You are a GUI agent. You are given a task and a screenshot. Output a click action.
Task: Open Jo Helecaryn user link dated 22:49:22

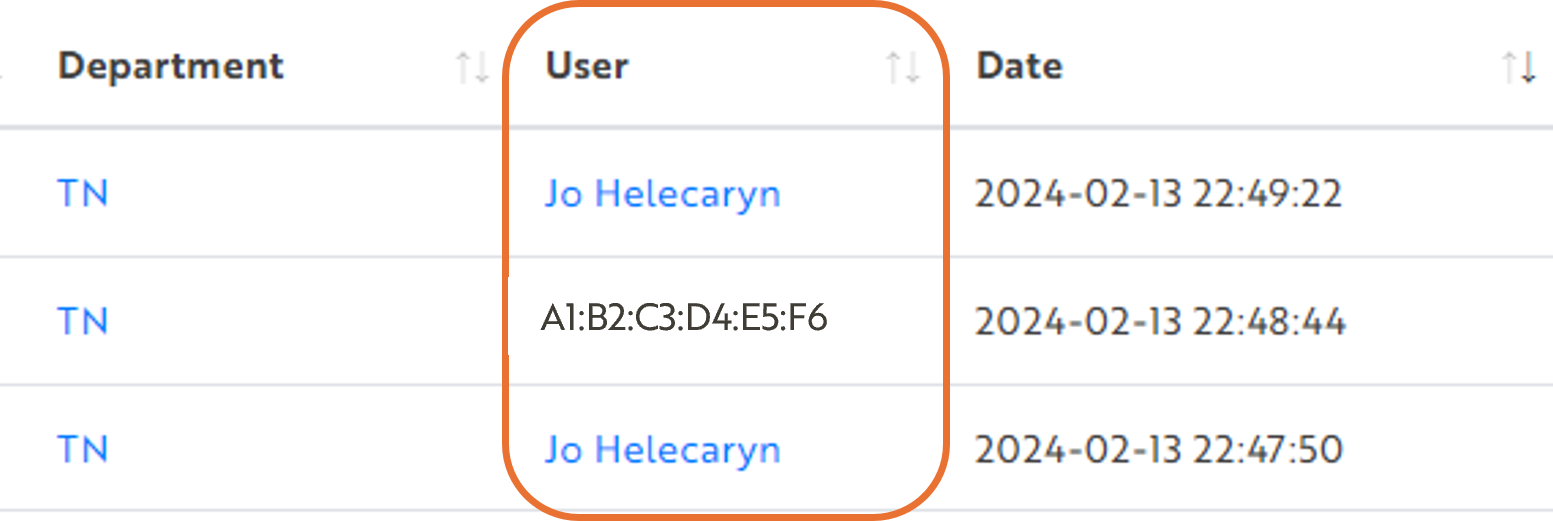click(x=662, y=193)
